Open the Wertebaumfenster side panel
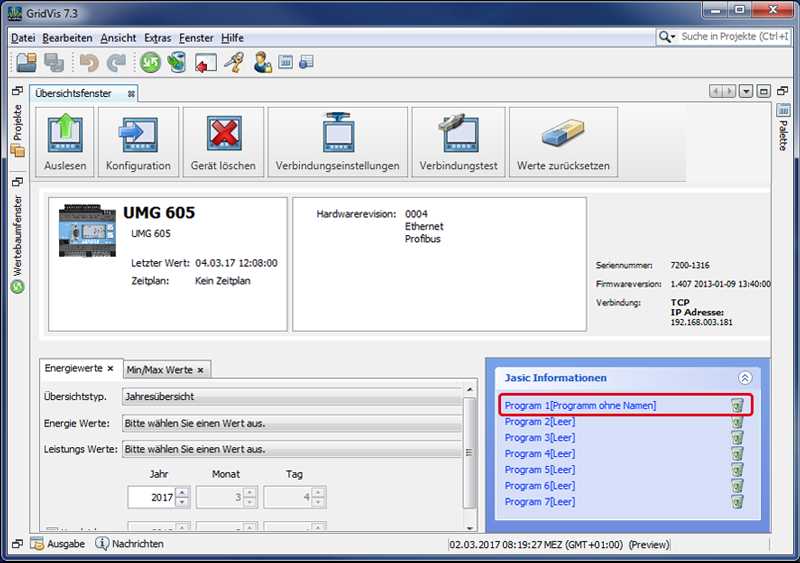 tap(18, 244)
